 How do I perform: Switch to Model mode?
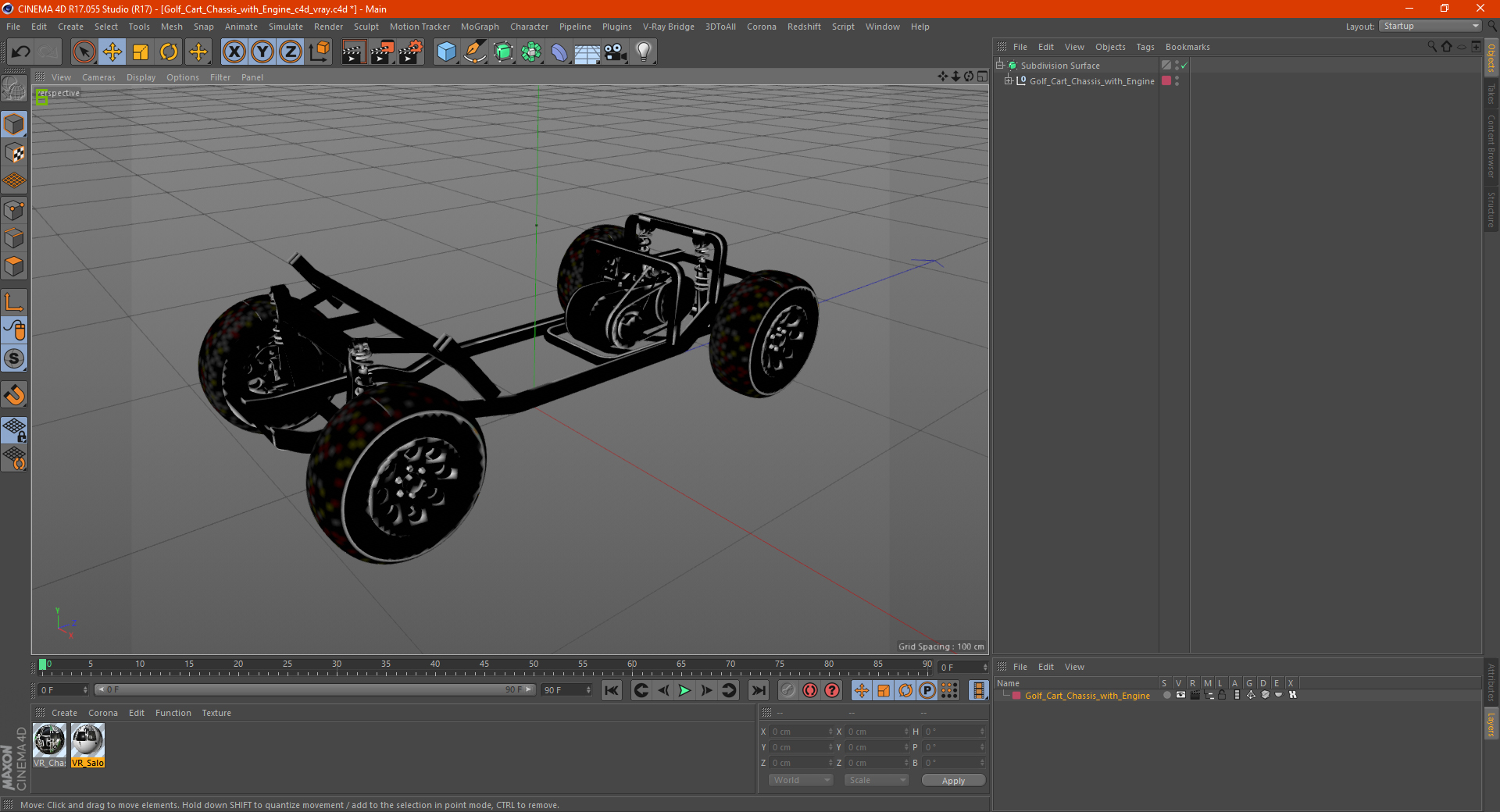coord(14,124)
